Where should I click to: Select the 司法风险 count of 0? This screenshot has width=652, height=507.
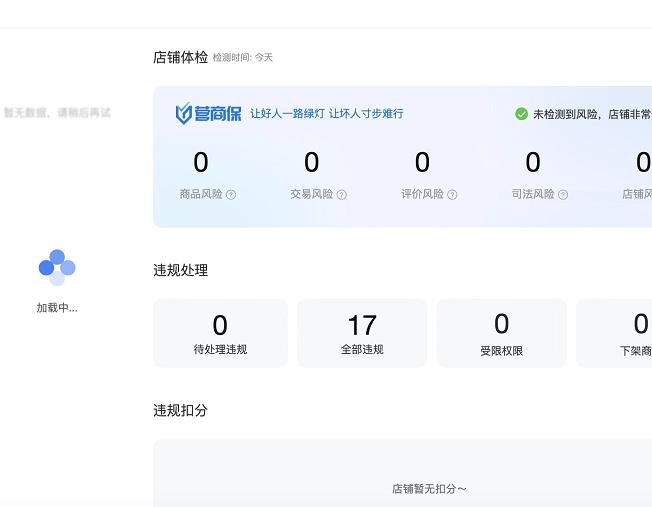(x=533, y=162)
